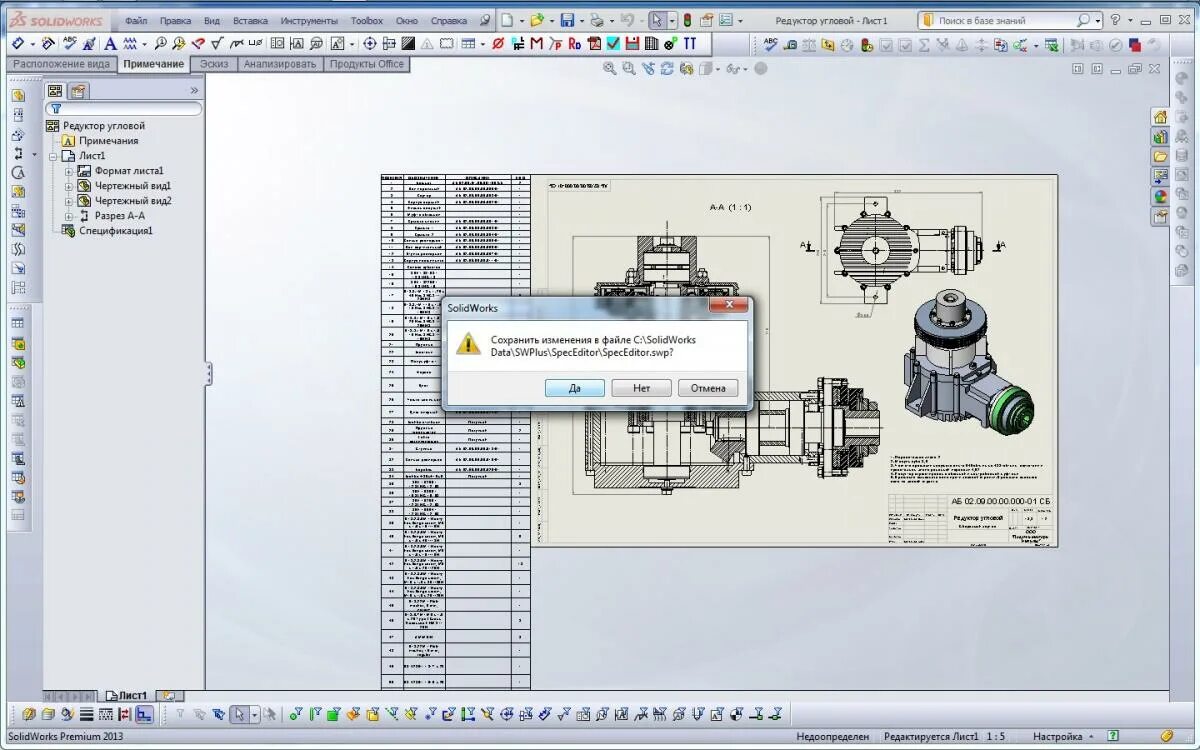
Task: Expand the Формат листа1 tree node
Action: pos(69,171)
